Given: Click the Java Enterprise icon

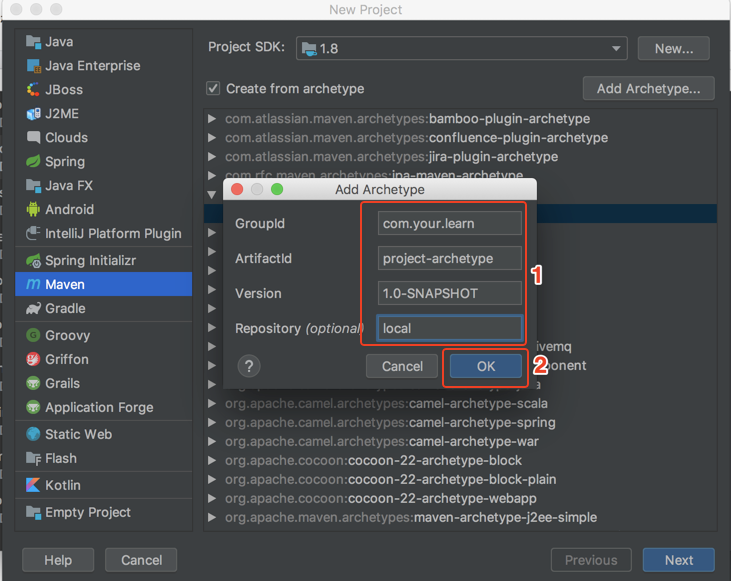Looking at the screenshot, I should 34,66.
